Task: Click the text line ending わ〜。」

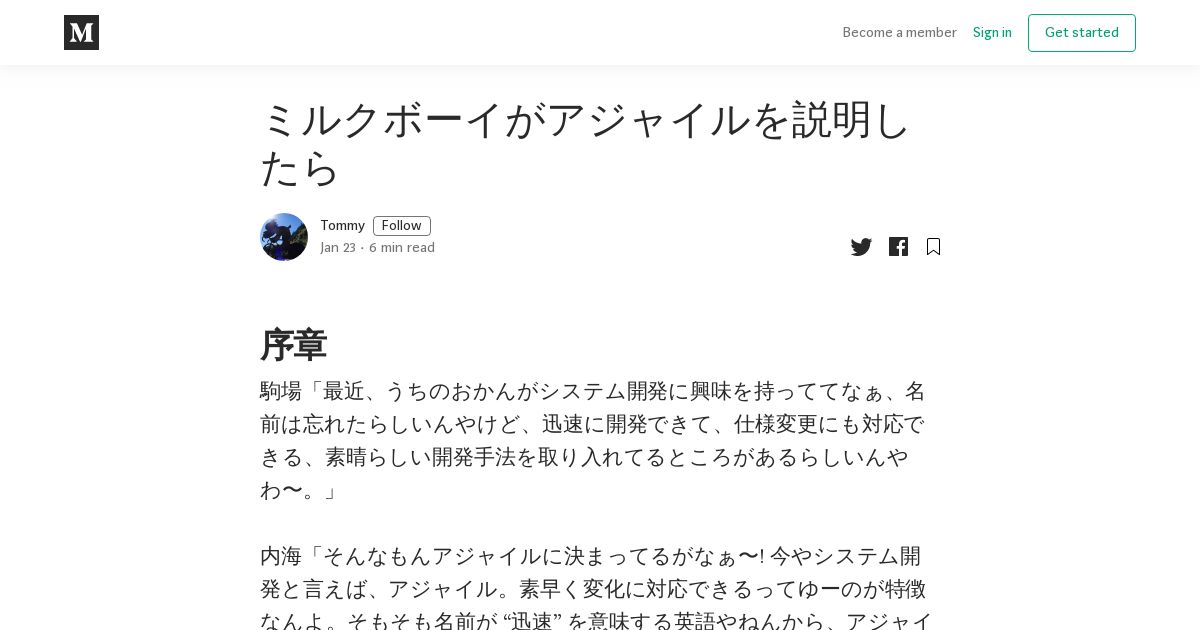Action: 299,490
